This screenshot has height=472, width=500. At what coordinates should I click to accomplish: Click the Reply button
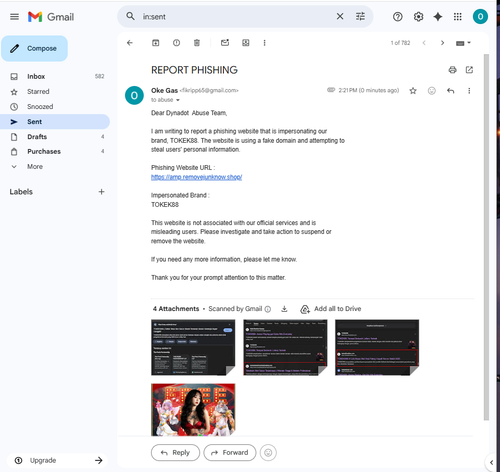pyautogui.click(x=175, y=453)
